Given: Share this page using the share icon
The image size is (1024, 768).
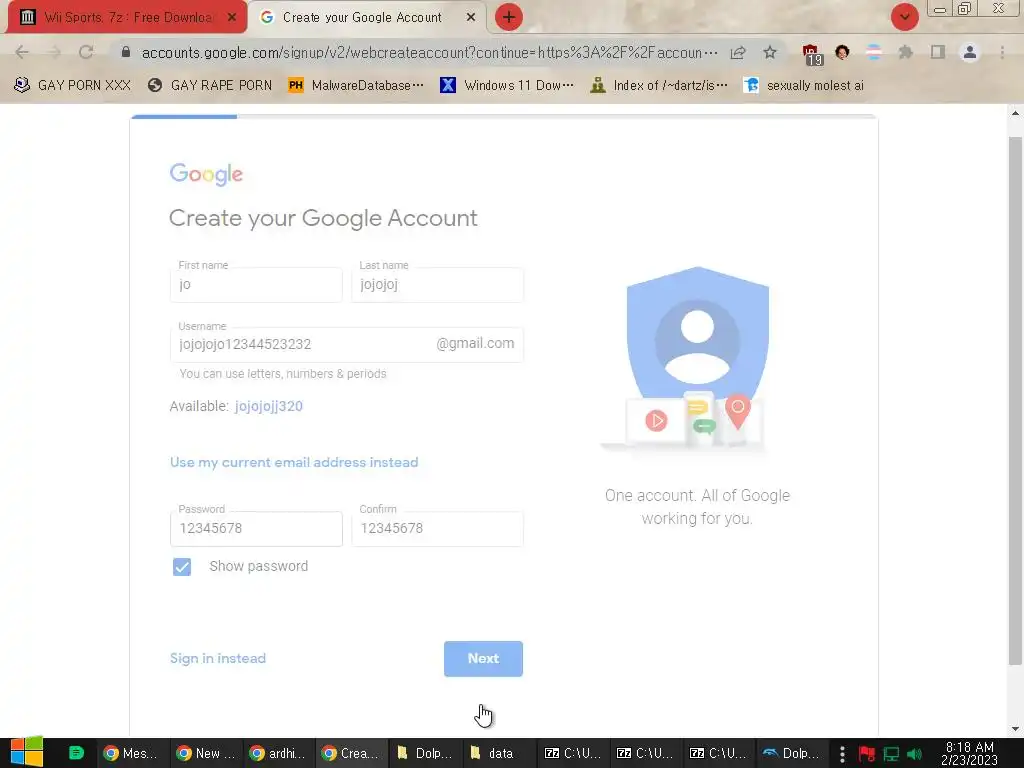Looking at the screenshot, I should coord(738,52).
